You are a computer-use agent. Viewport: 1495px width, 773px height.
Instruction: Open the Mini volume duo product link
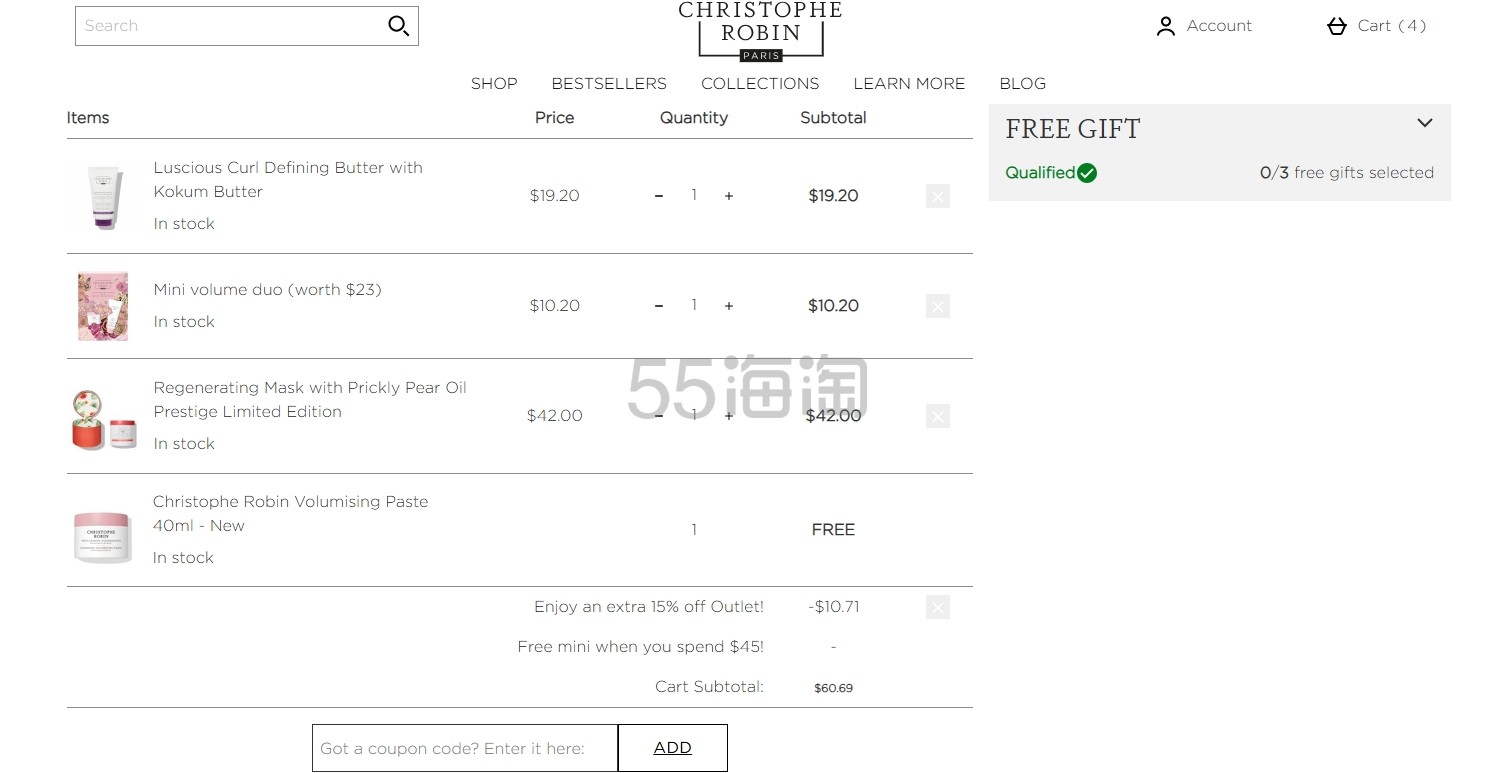pyautogui.click(x=267, y=290)
